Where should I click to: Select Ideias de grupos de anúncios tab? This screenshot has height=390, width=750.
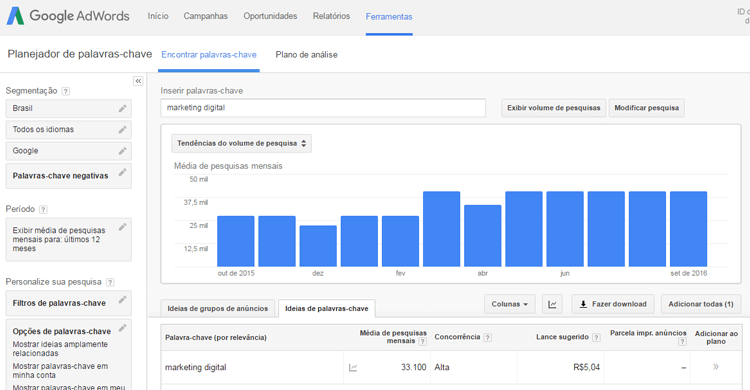click(x=218, y=309)
